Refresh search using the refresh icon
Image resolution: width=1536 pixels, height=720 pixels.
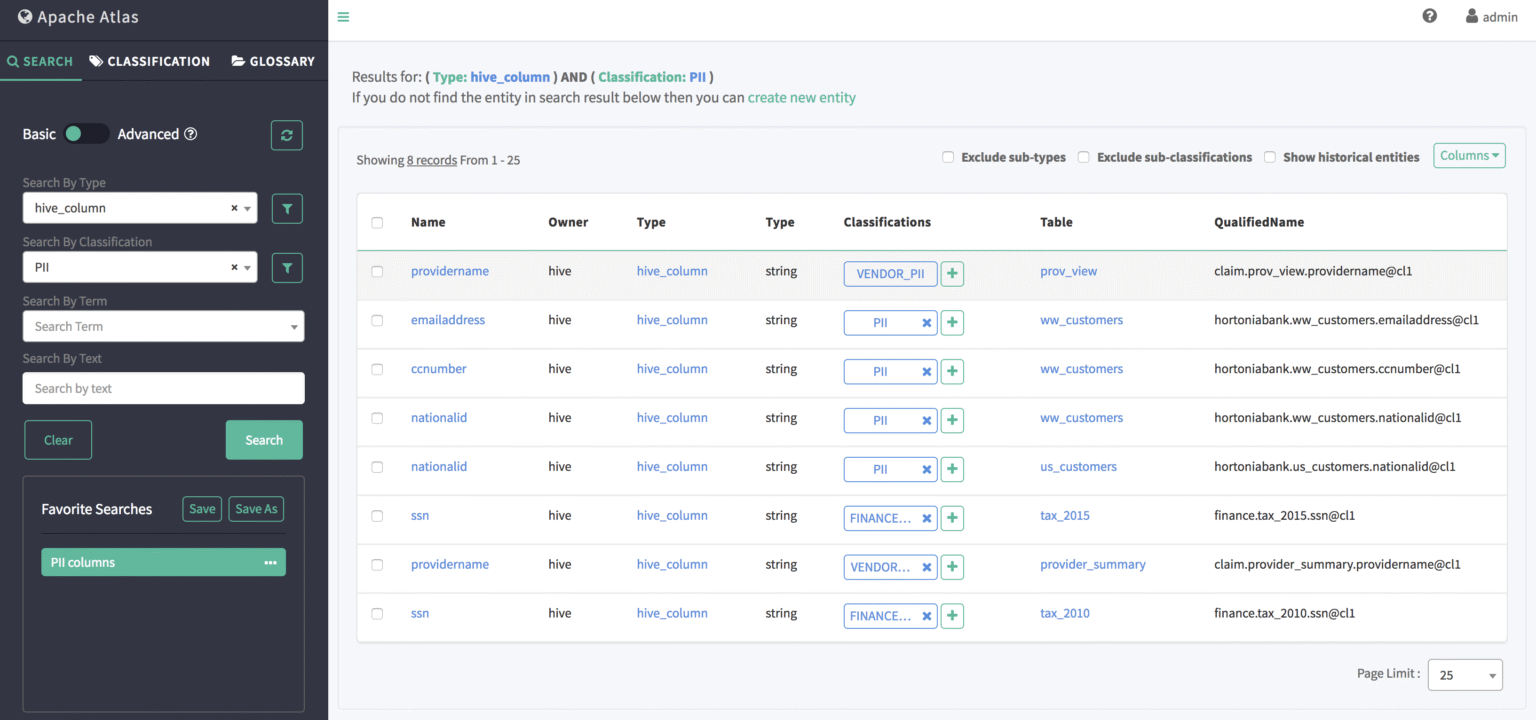(x=287, y=134)
